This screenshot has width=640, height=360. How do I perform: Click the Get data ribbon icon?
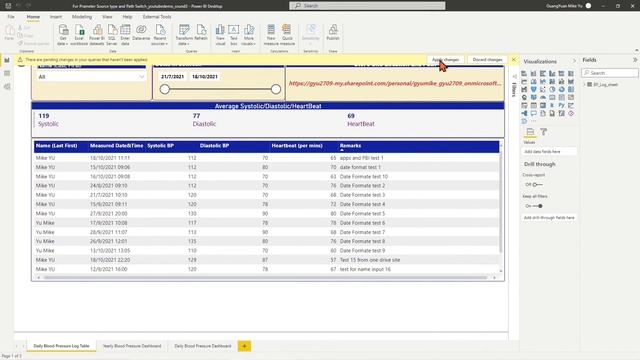pos(63,34)
